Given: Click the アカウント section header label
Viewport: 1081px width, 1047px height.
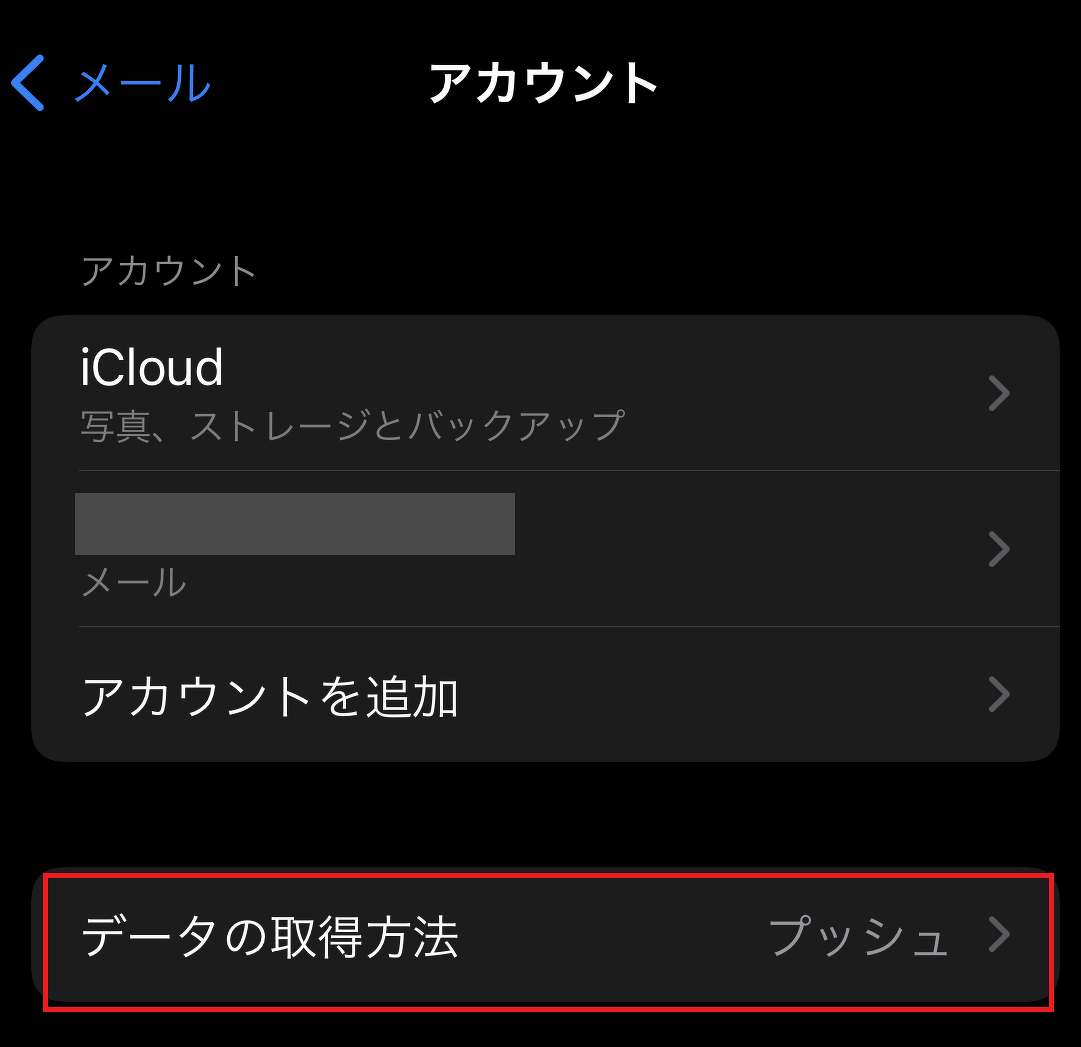Looking at the screenshot, I should 169,271.
